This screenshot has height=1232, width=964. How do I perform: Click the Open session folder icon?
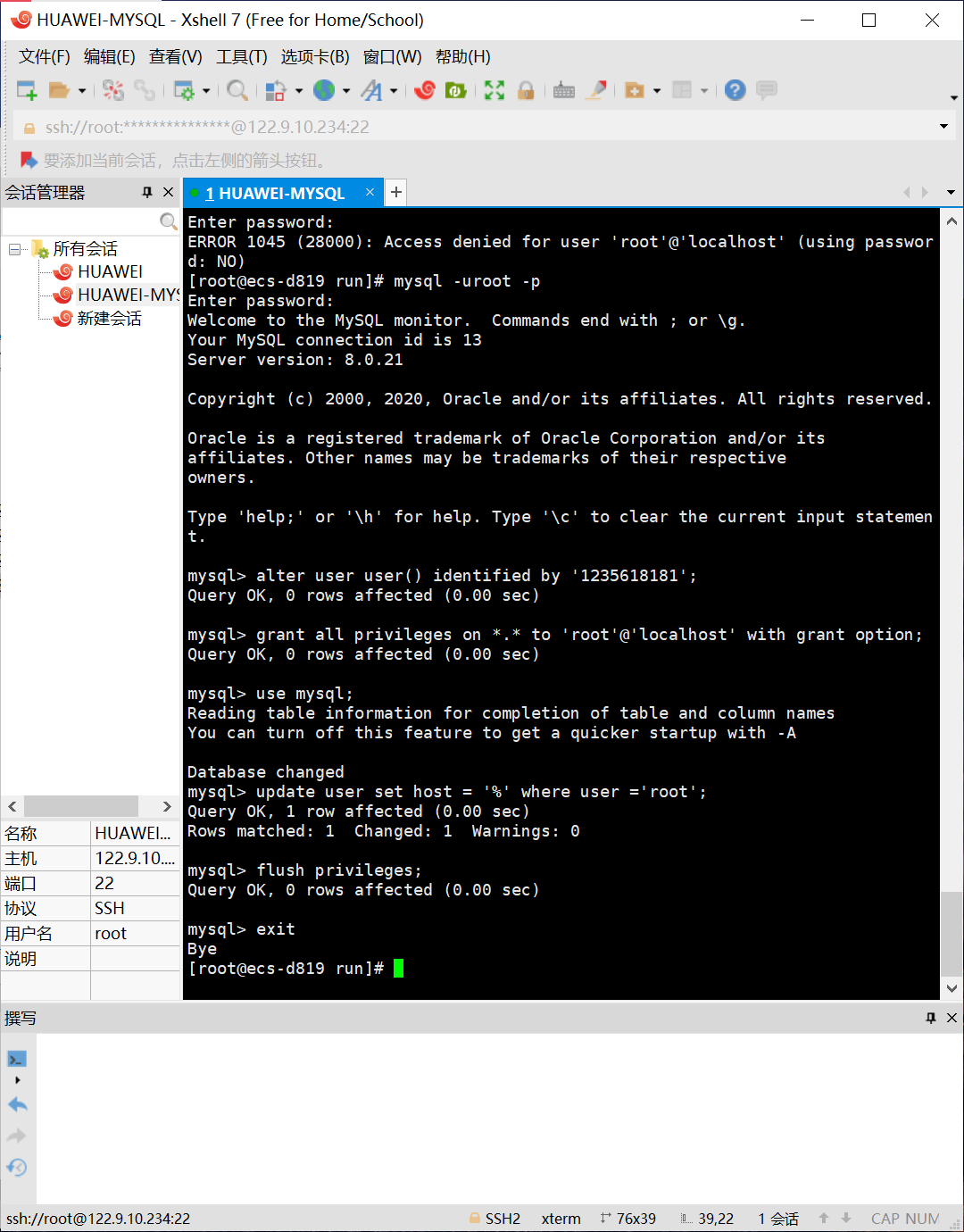point(59,90)
